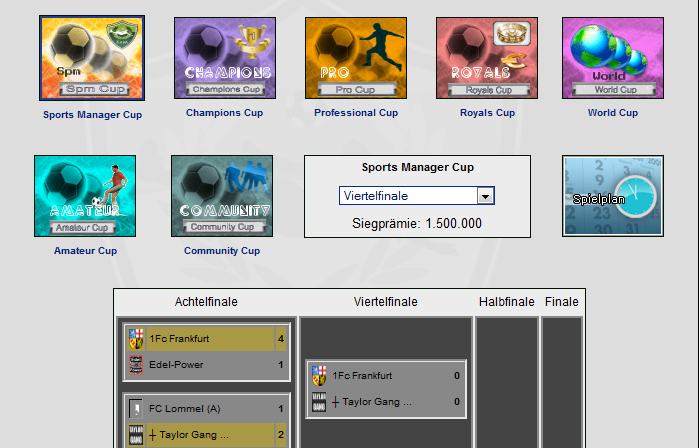Screen dimensions: 699x448
Task: Click 1Fc Frankfurt's score of 4
Action: (281, 339)
